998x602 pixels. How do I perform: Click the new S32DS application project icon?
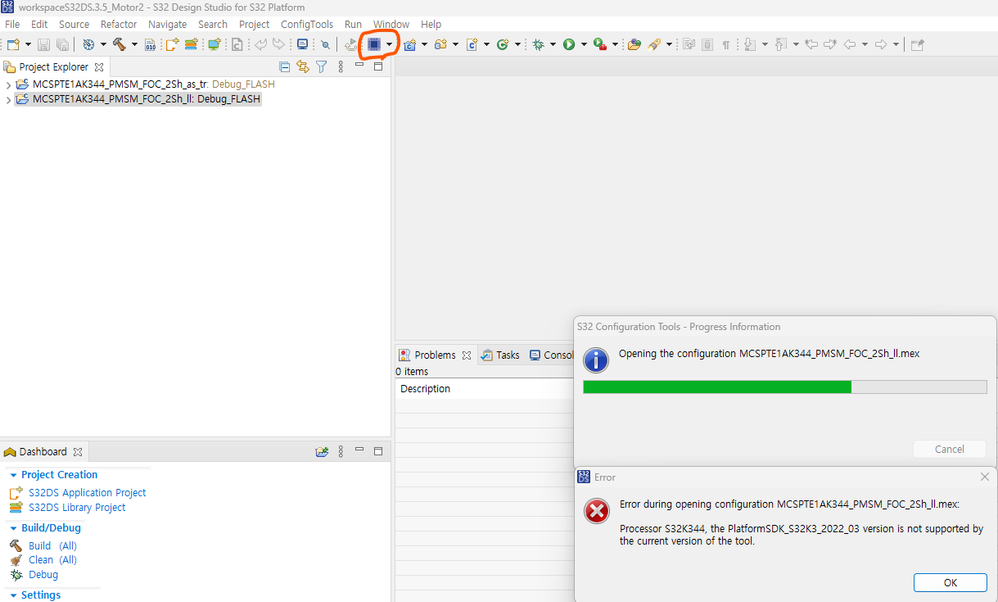point(172,45)
